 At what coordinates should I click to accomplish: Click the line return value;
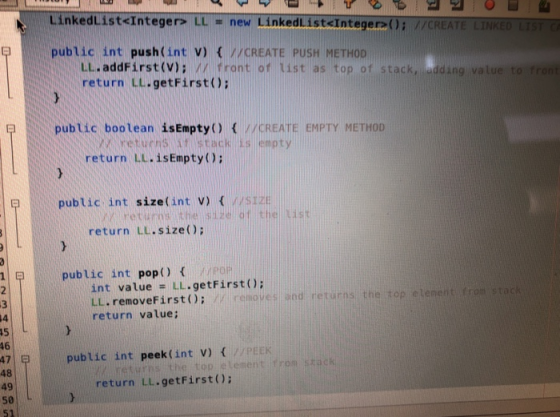pyautogui.click(x=135, y=315)
